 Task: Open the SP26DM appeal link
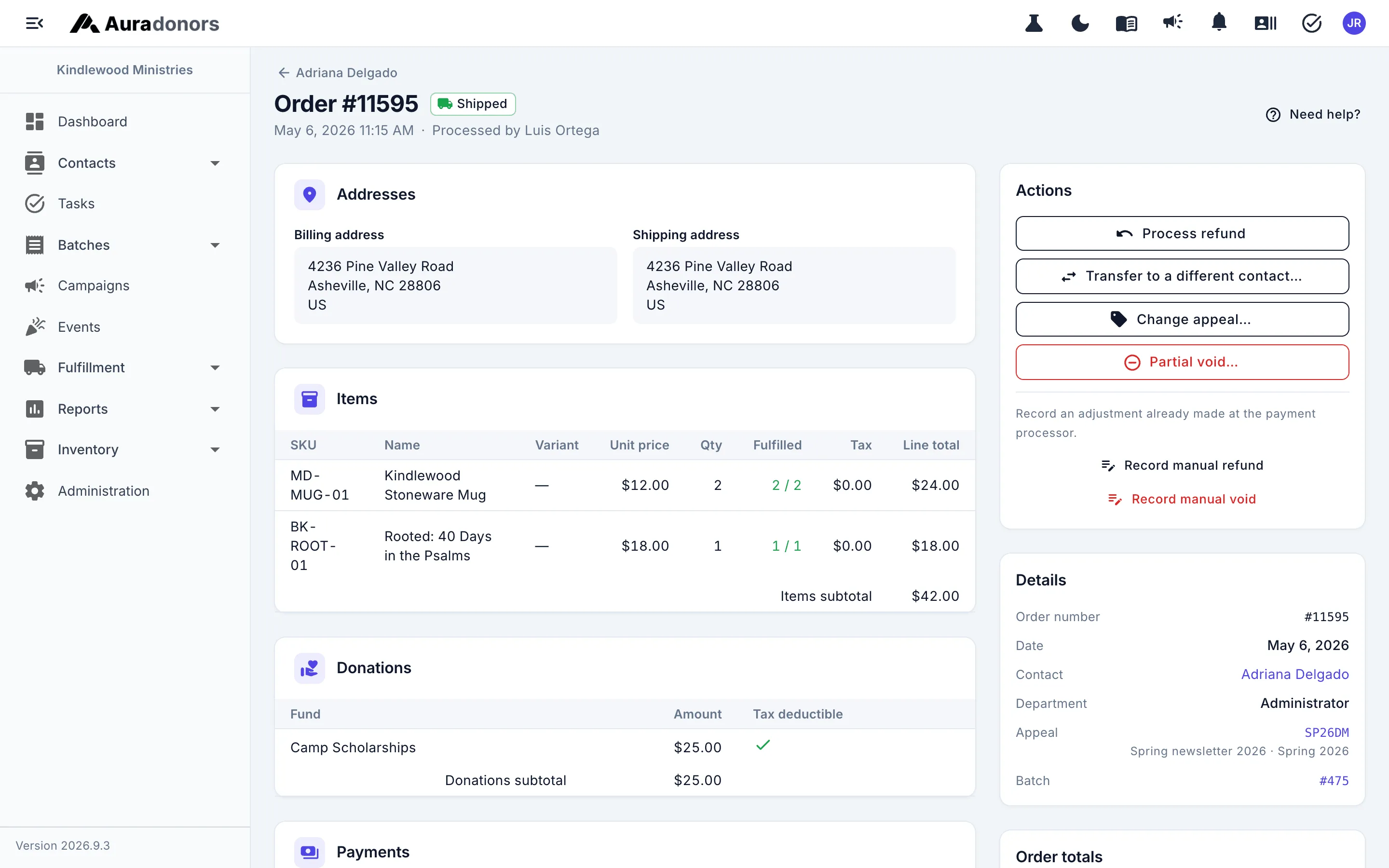[x=1326, y=732]
